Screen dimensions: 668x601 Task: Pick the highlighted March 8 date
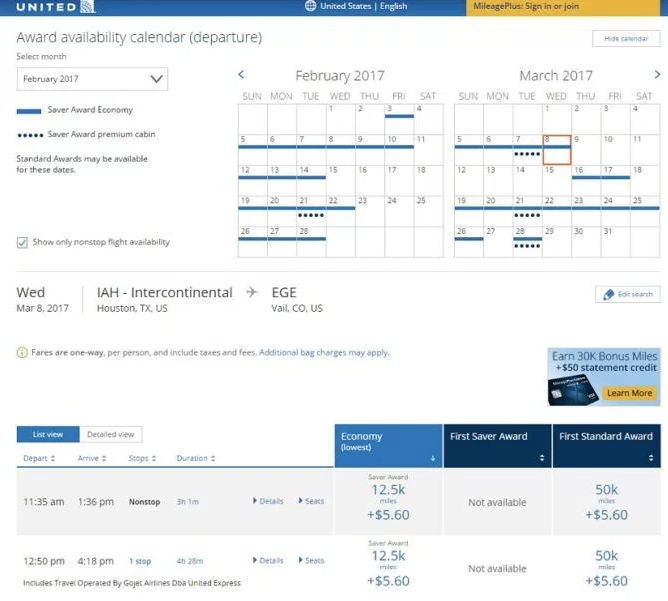tap(557, 150)
